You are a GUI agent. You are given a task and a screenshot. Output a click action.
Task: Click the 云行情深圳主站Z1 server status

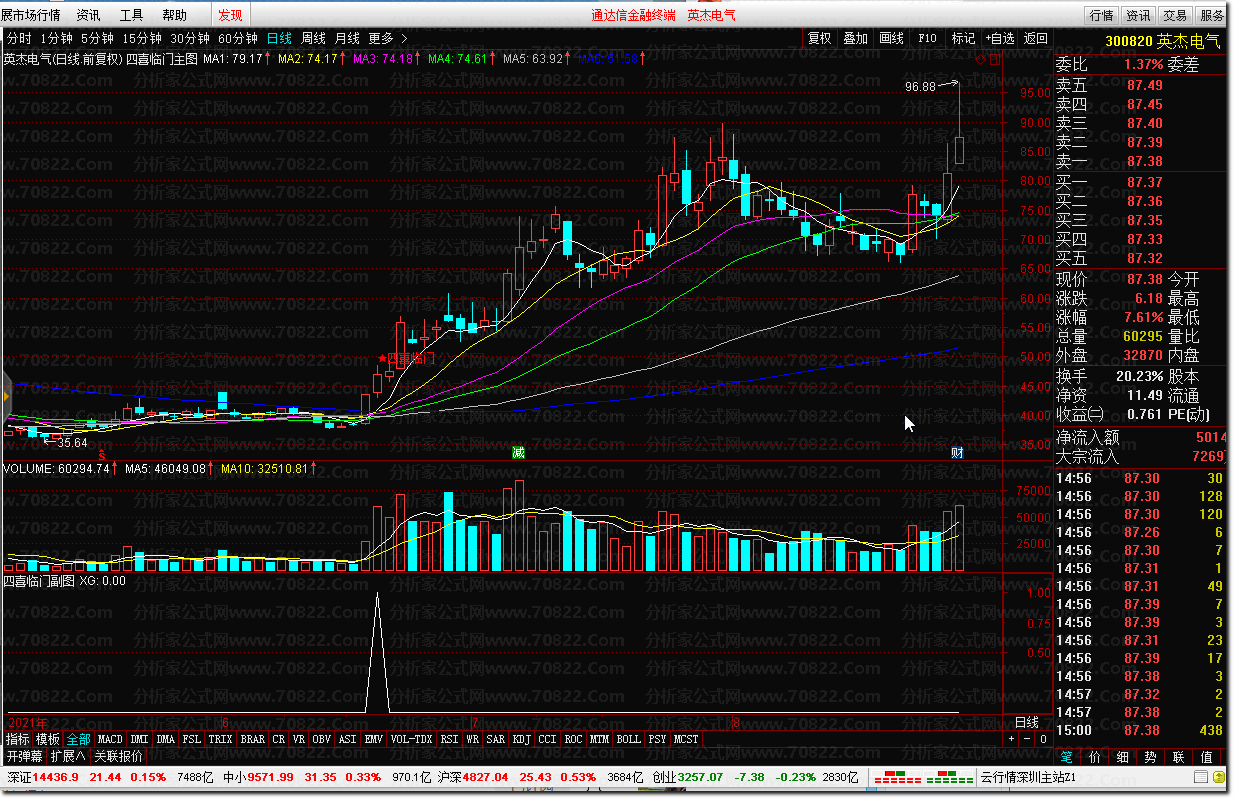[1027, 777]
